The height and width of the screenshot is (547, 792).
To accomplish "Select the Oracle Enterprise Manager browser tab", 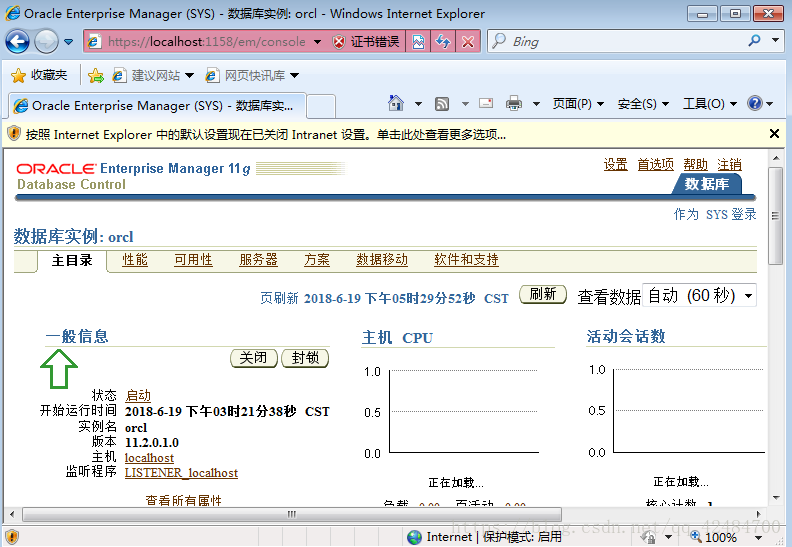I will coord(157,106).
